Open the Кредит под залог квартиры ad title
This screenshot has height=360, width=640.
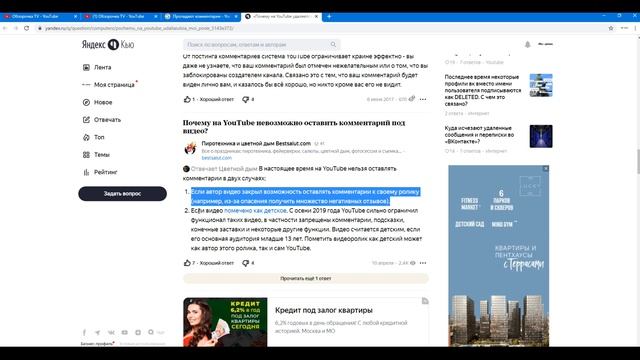point(324,310)
